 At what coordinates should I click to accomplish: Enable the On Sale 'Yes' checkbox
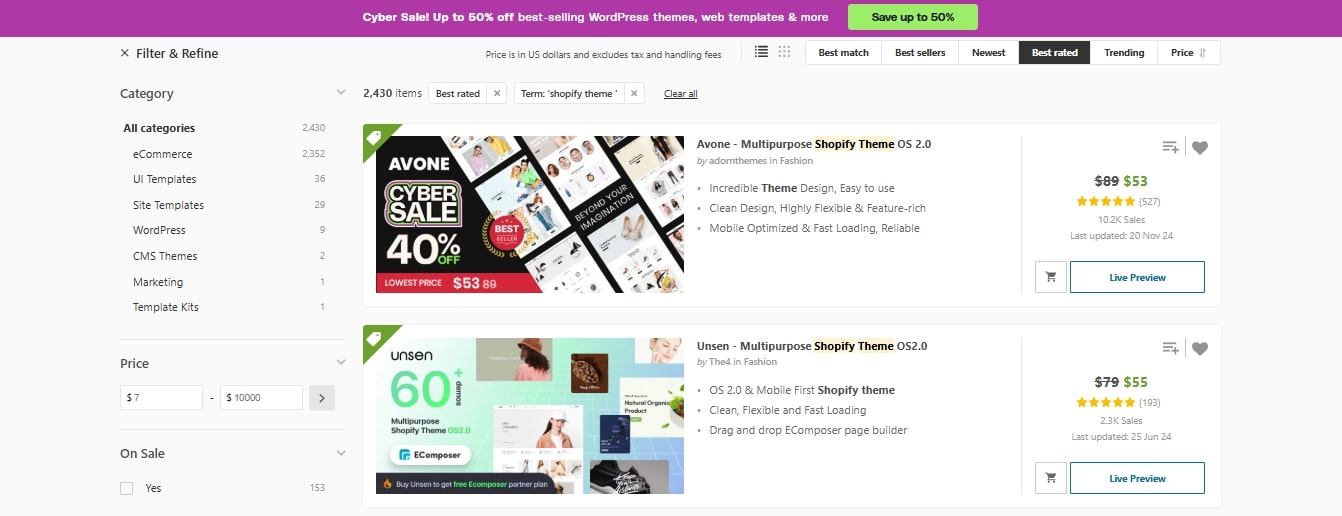coord(127,488)
